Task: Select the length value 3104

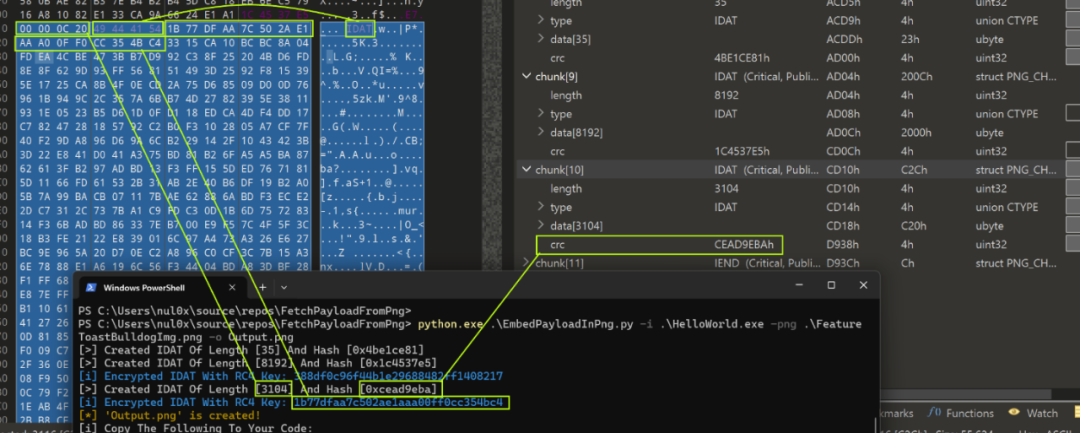Action: (x=726, y=188)
